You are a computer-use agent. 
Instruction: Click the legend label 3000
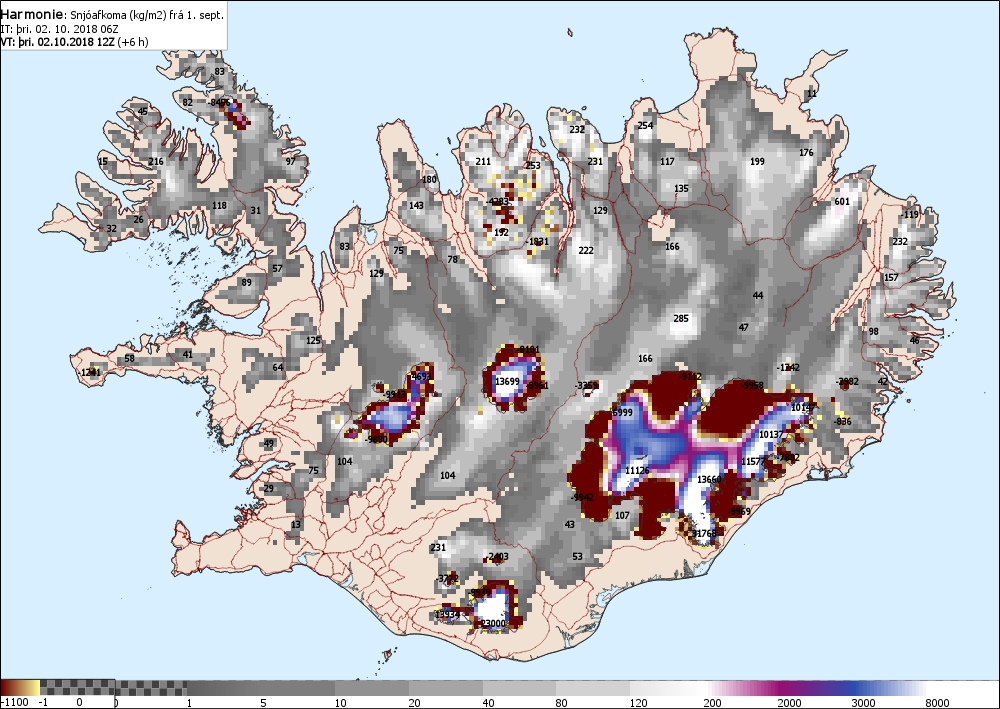tap(864, 703)
